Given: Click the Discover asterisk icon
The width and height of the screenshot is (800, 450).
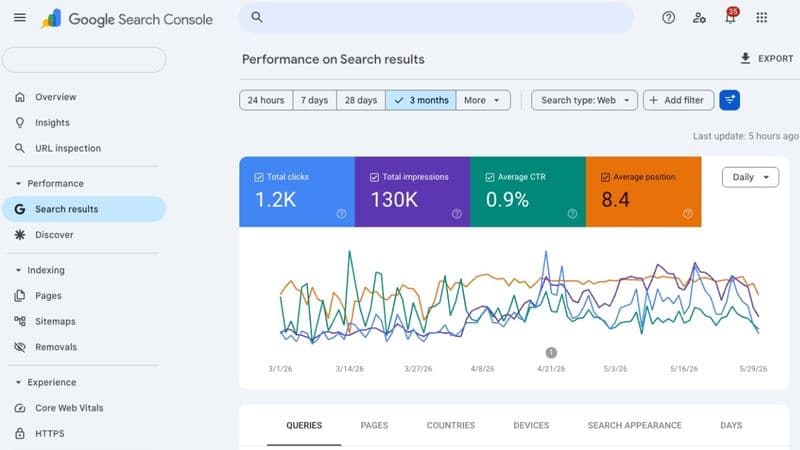Looking at the screenshot, I should tap(20, 235).
